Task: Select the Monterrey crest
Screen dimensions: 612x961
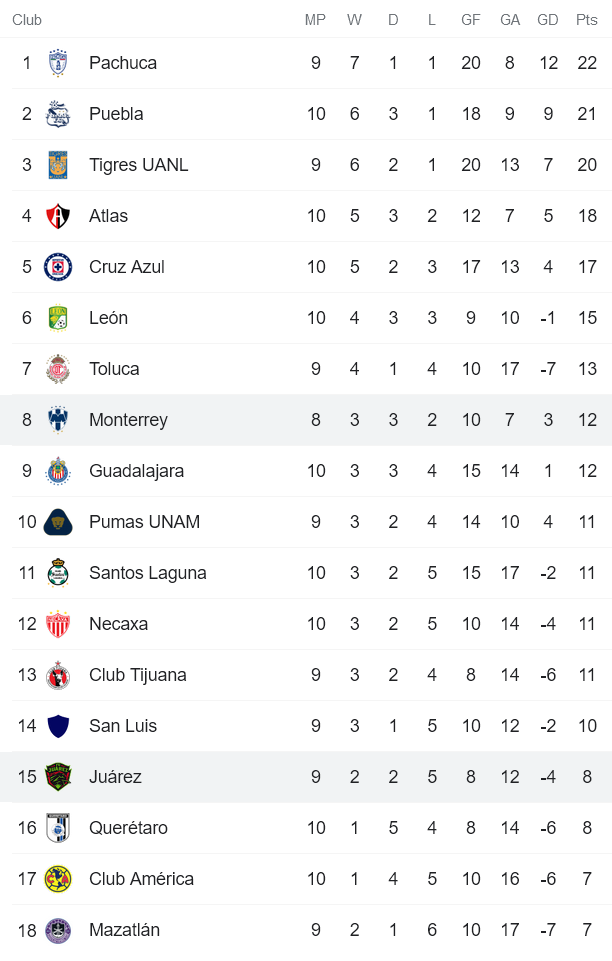Action: click(x=59, y=419)
